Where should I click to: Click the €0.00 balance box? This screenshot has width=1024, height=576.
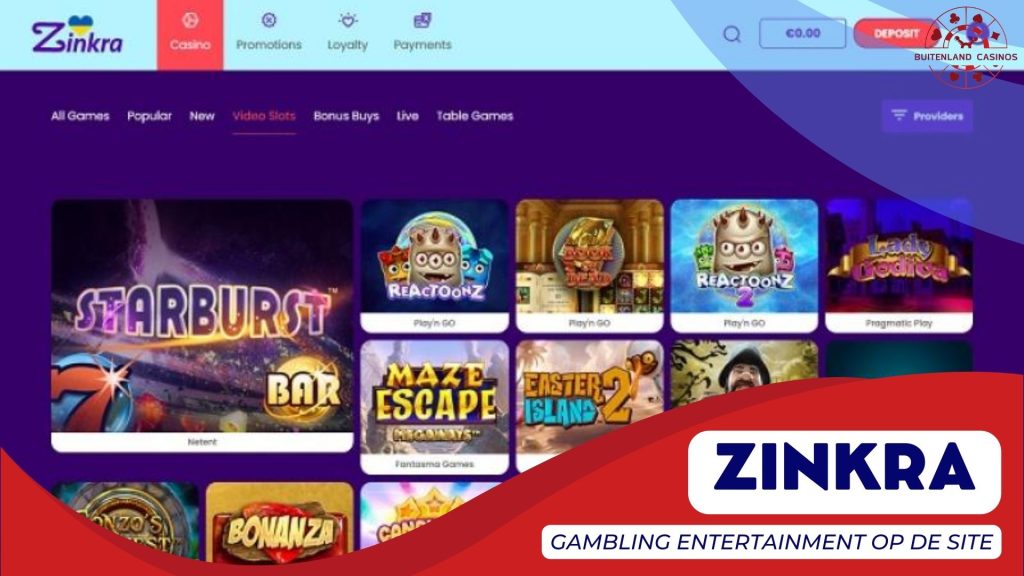[x=803, y=33]
